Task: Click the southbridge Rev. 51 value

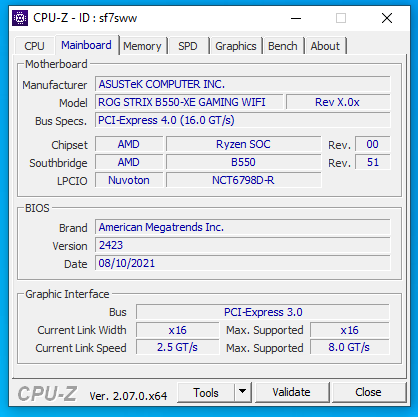Action: coord(373,162)
